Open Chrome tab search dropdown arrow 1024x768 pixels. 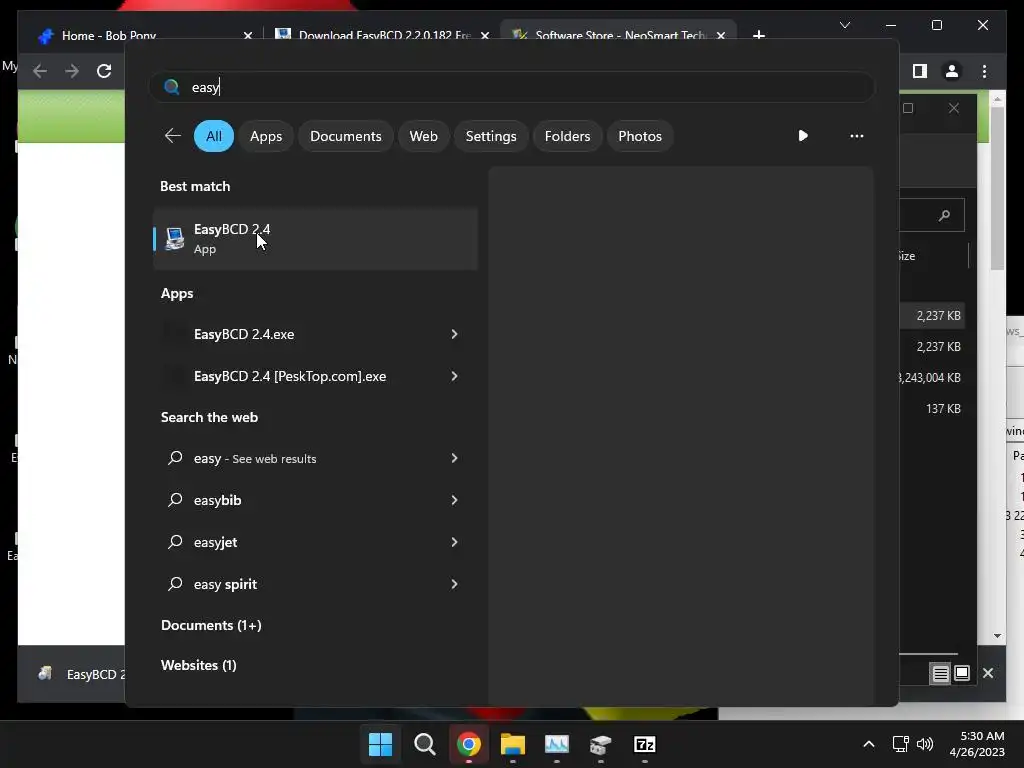[845, 25]
